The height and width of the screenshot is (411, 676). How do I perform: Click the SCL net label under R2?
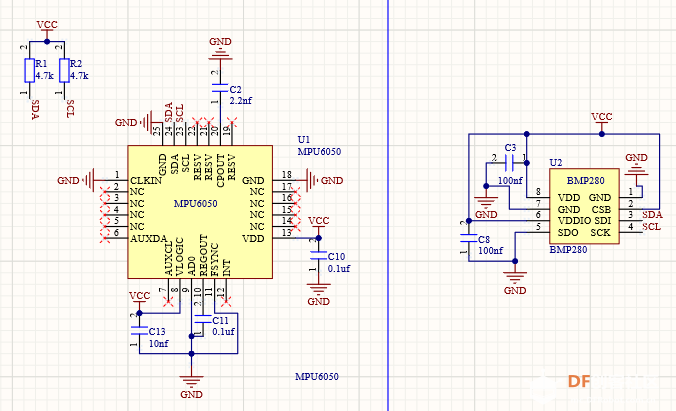point(71,109)
